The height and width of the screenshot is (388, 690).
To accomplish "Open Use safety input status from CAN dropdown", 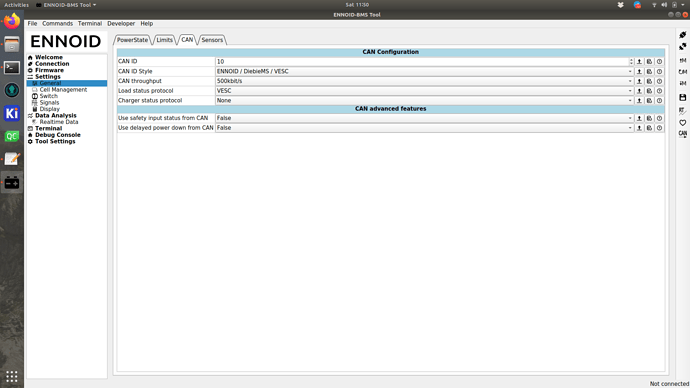I will point(425,118).
